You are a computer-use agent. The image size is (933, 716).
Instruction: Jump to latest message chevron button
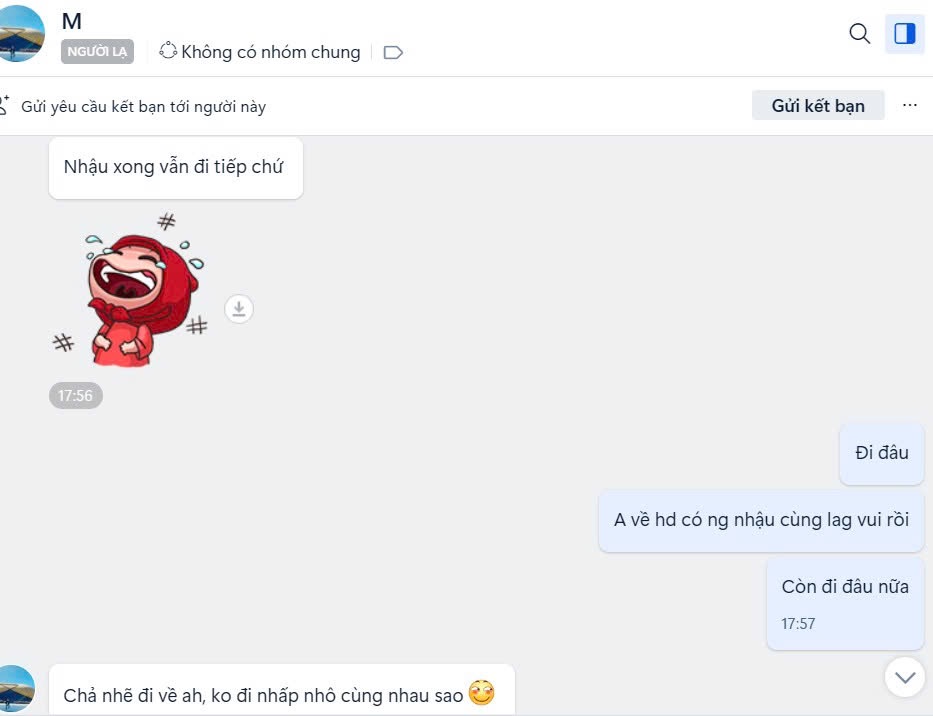[x=905, y=677]
